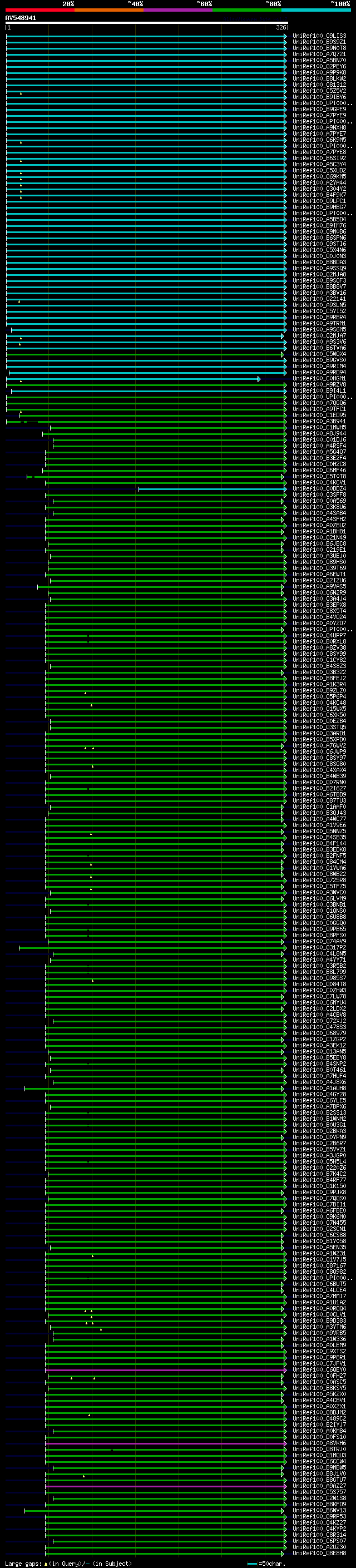Open the UniRef100_D0CLV1 entry
356x1568 pixels.
[x=319, y=1315]
